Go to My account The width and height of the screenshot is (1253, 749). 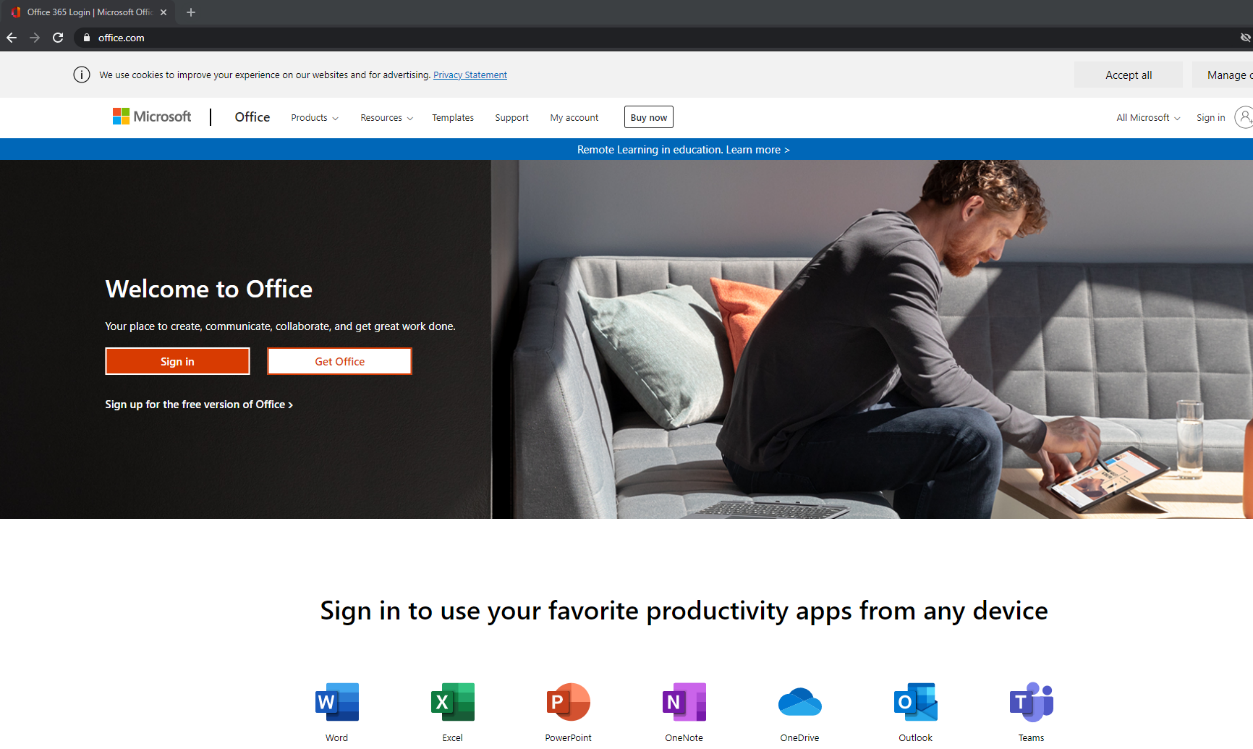(x=574, y=118)
